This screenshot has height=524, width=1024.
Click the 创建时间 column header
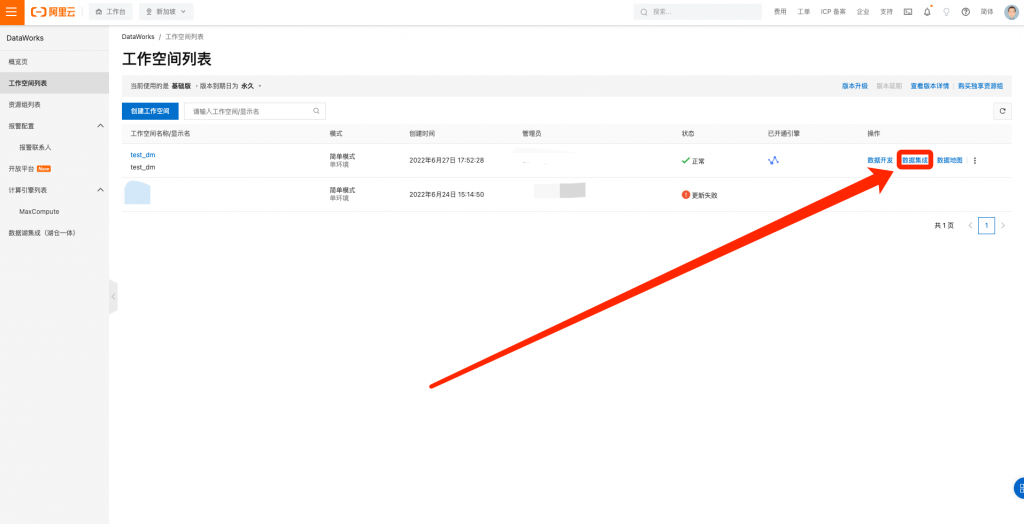tap(422, 133)
